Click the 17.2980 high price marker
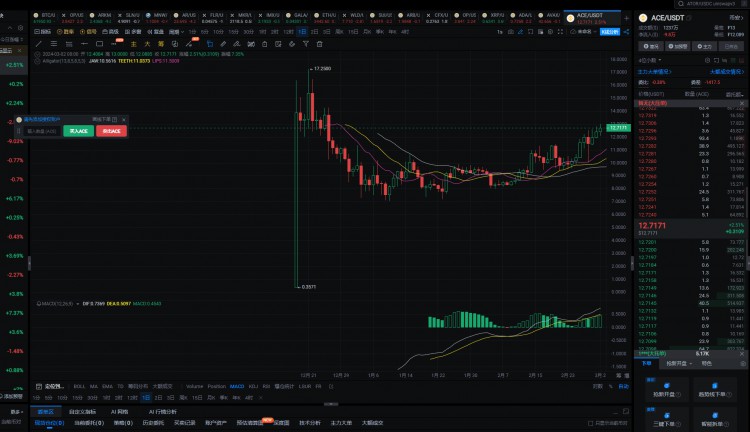 click(322, 69)
